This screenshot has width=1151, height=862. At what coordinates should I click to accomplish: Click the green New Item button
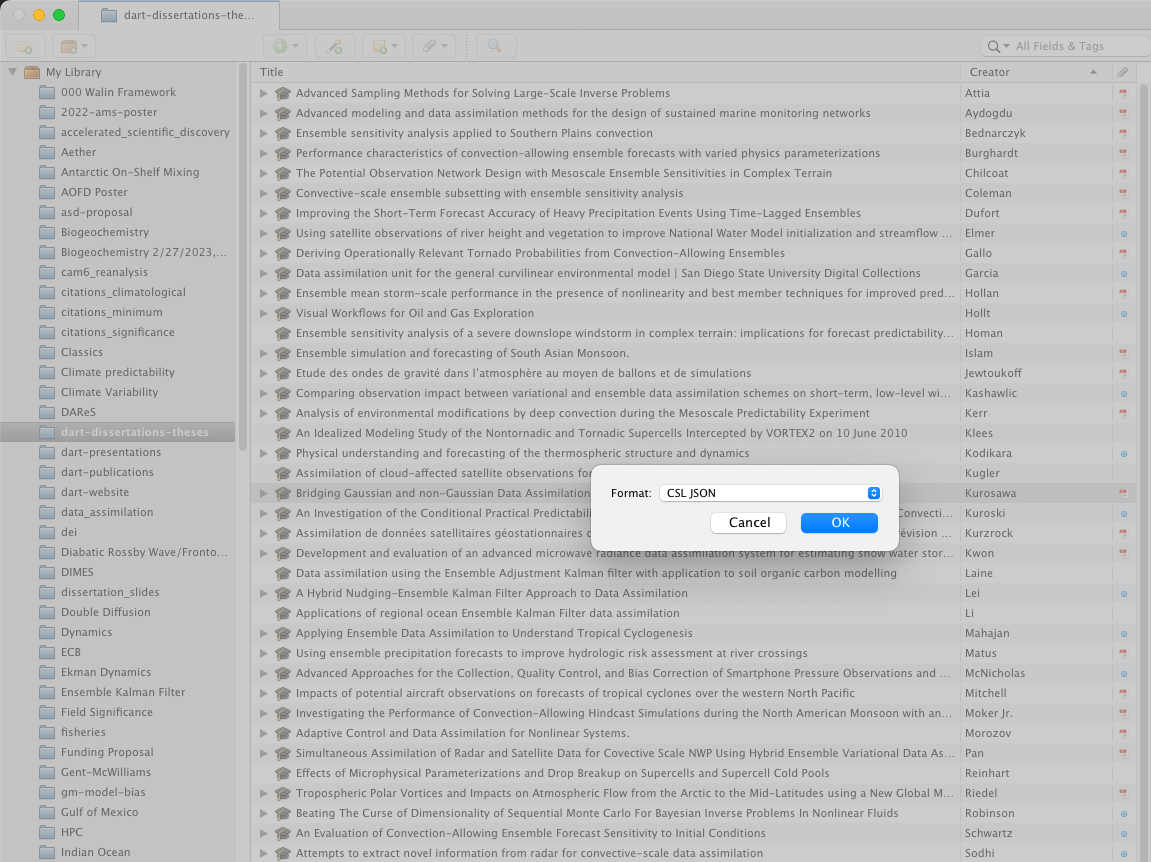pyautogui.click(x=284, y=46)
